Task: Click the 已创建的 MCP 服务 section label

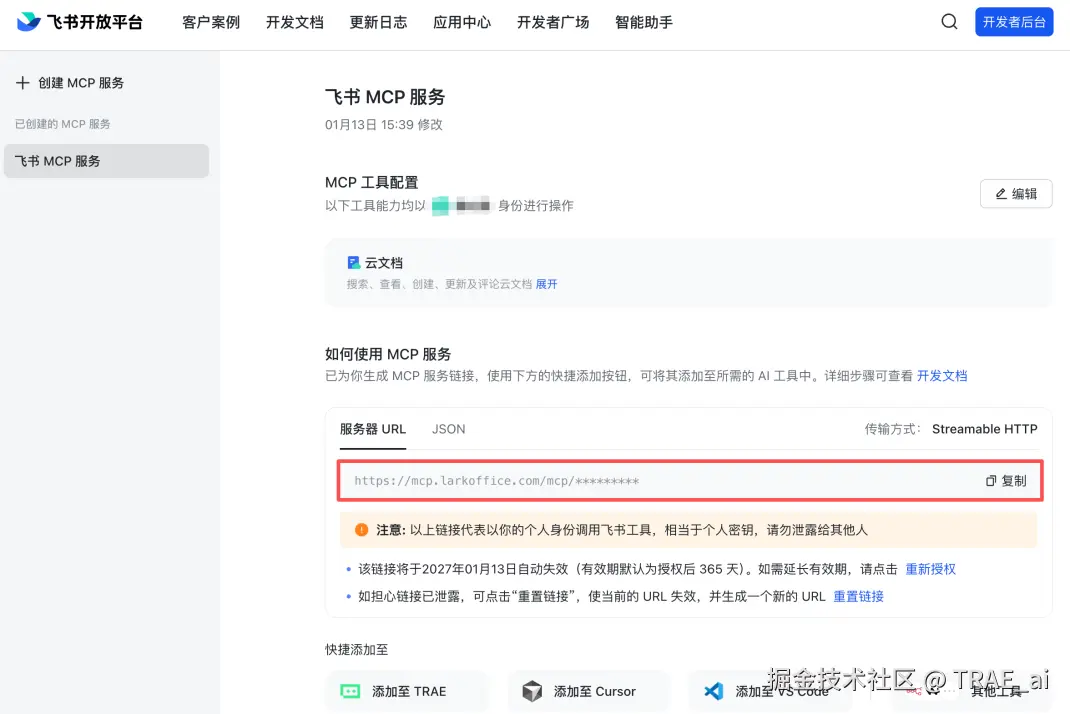Action: 63,124
